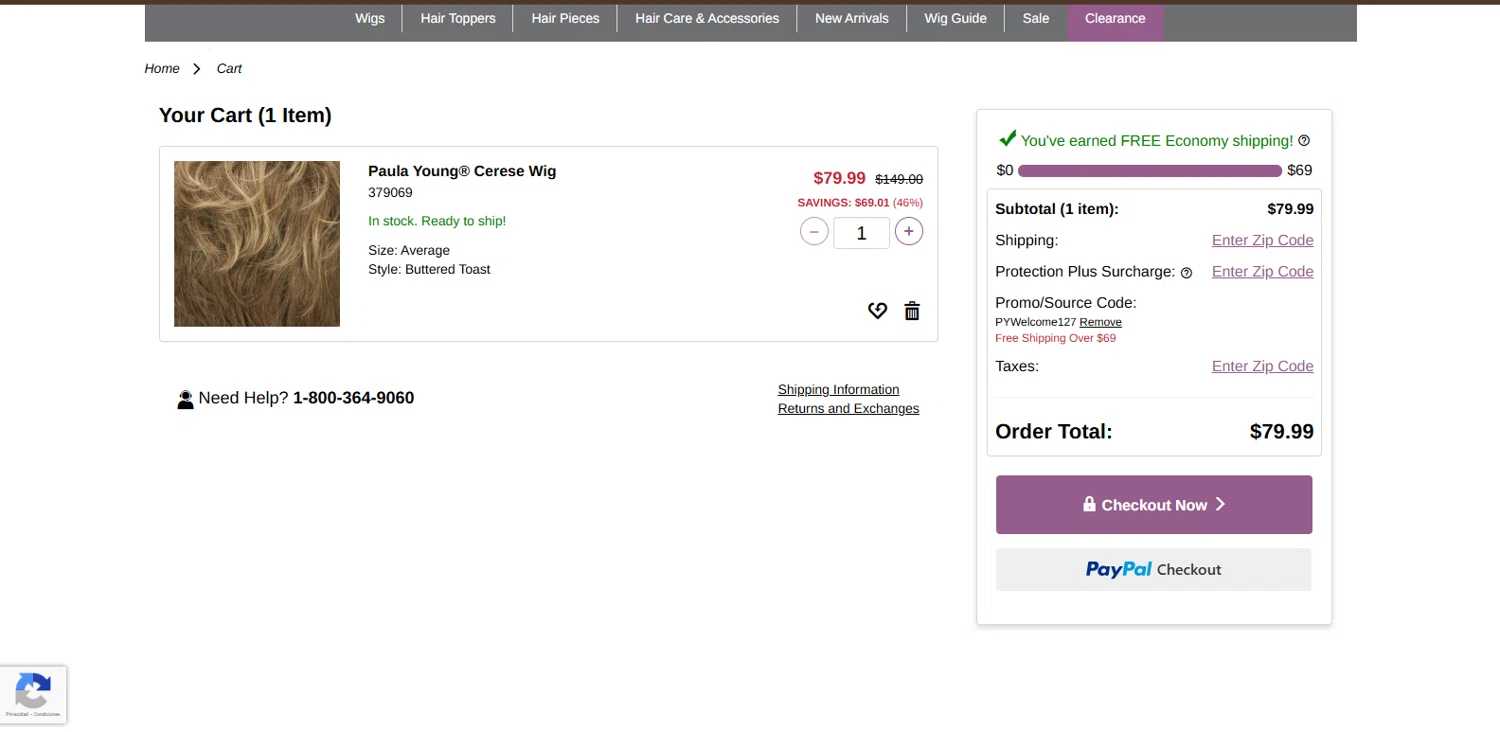Remove the PYWelcome127 promo code
The width and height of the screenshot is (1500, 732).
tap(1100, 322)
